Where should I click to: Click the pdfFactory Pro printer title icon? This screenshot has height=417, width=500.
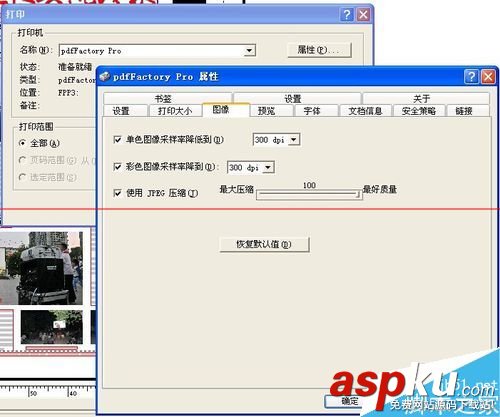104,76
